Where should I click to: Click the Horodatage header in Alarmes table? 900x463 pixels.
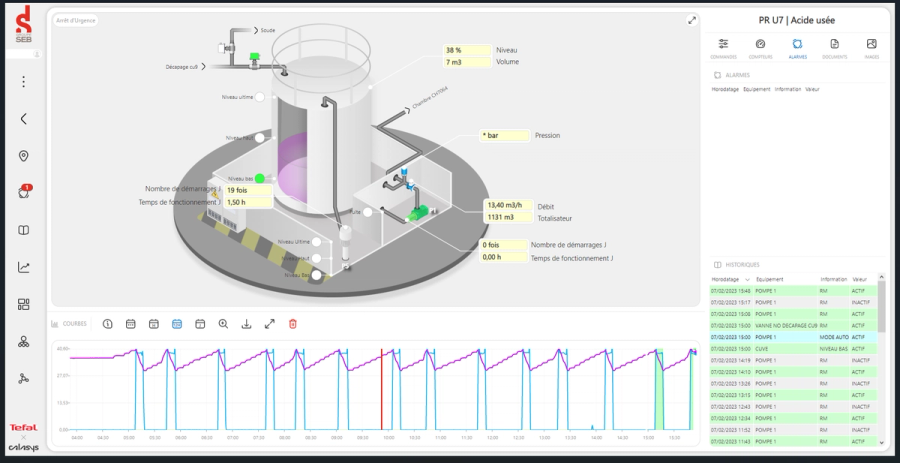(x=725, y=90)
